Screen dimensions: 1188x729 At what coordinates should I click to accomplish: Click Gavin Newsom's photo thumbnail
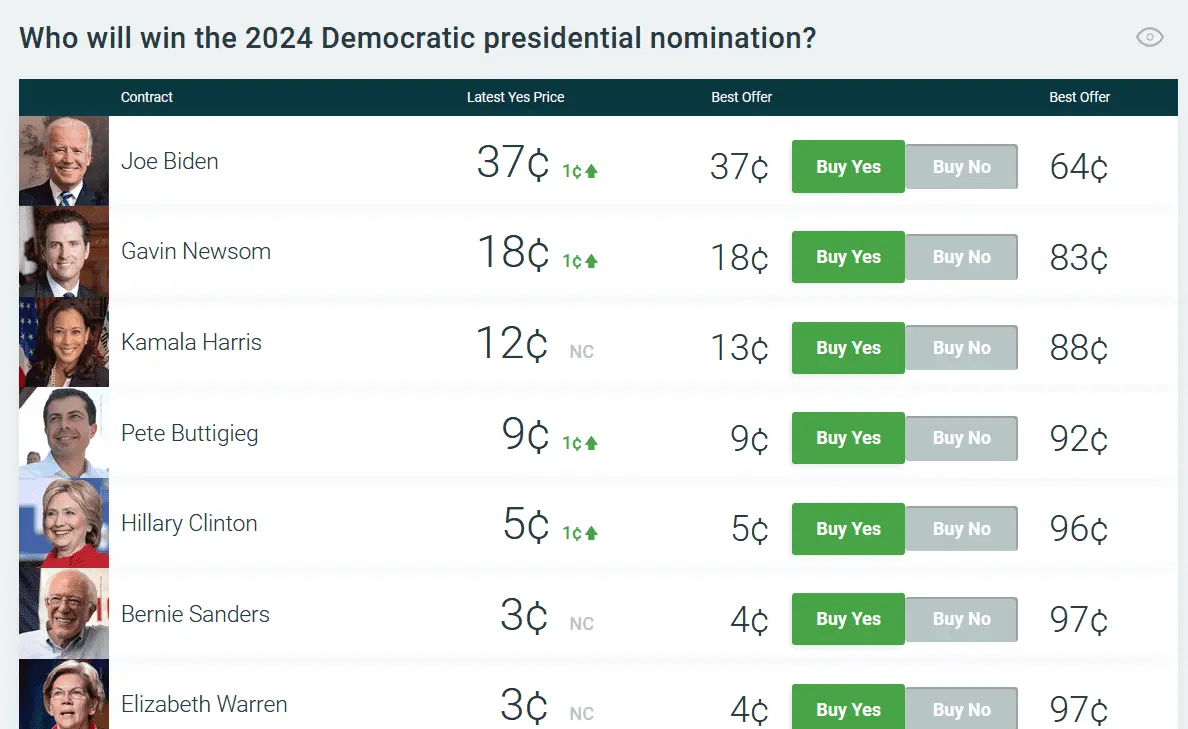[x=64, y=252]
